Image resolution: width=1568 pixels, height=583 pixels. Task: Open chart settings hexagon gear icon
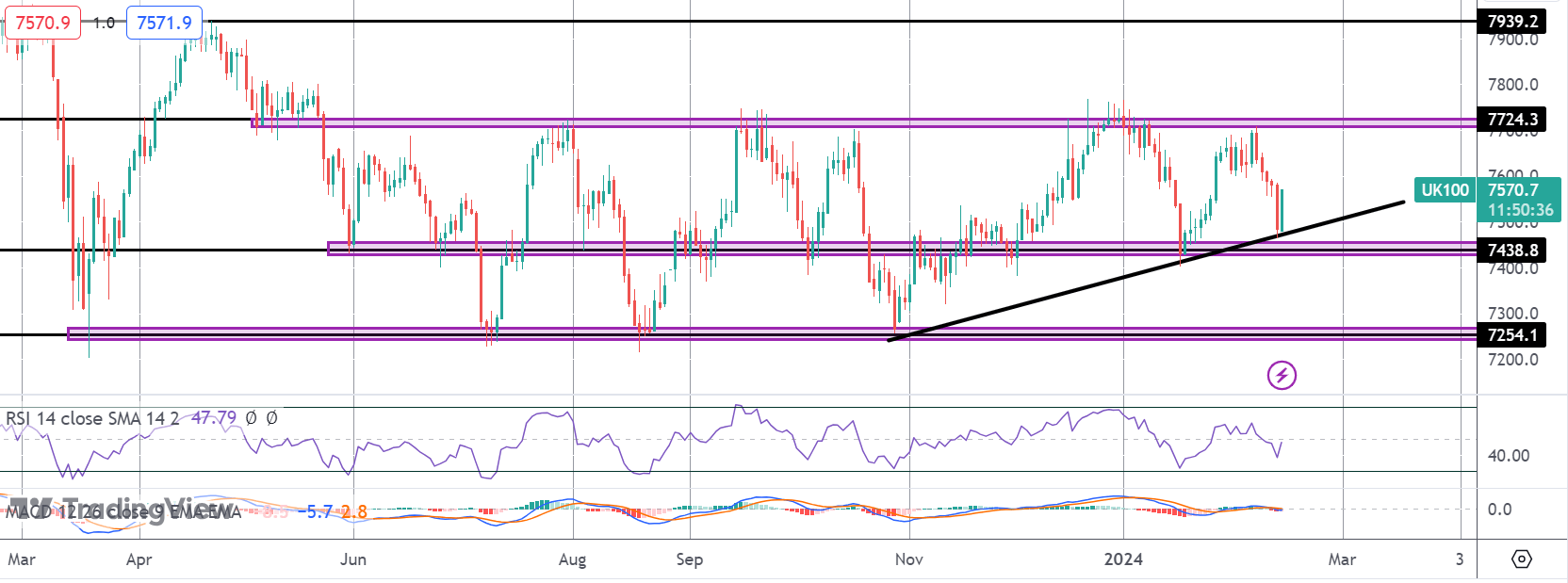click(x=1522, y=559)
